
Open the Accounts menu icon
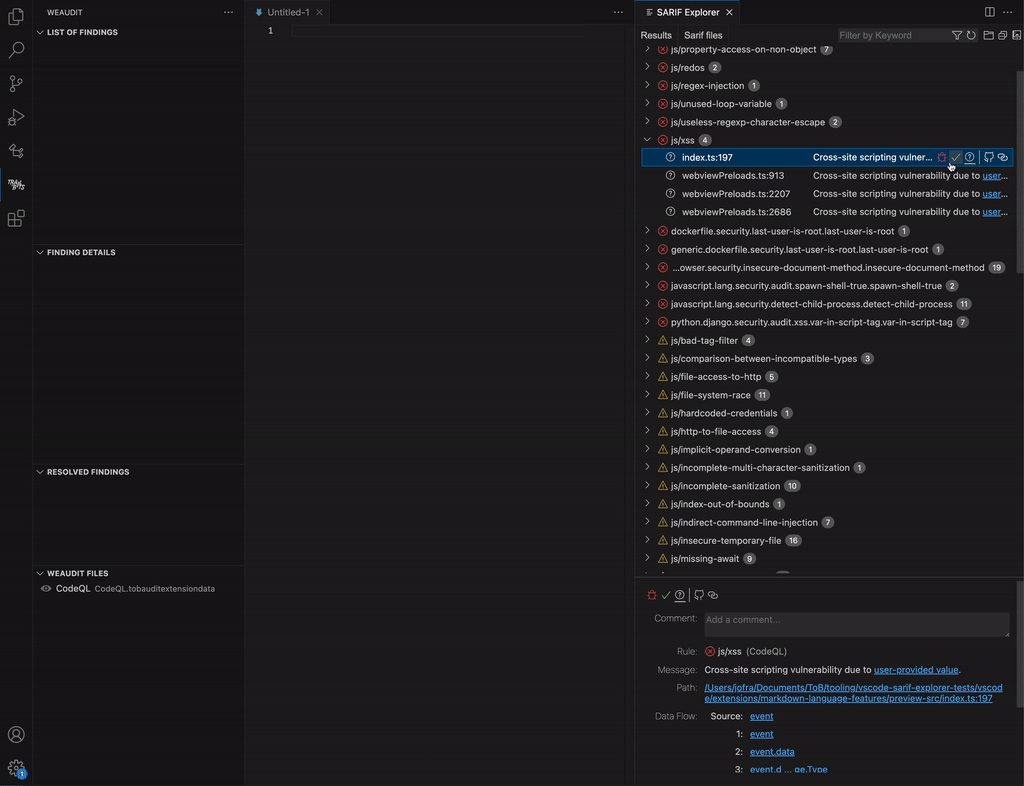coord(16,734)
